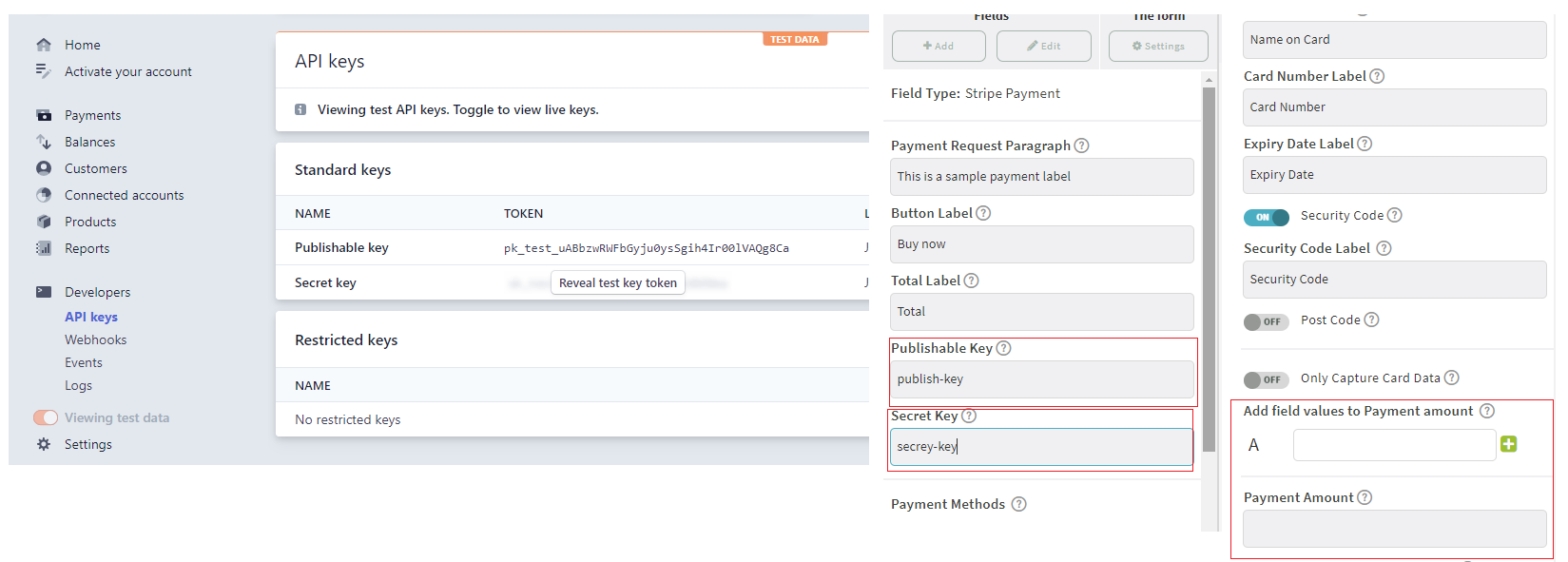
Task: Open Logs under Developers
Action: tap(78, 385)
